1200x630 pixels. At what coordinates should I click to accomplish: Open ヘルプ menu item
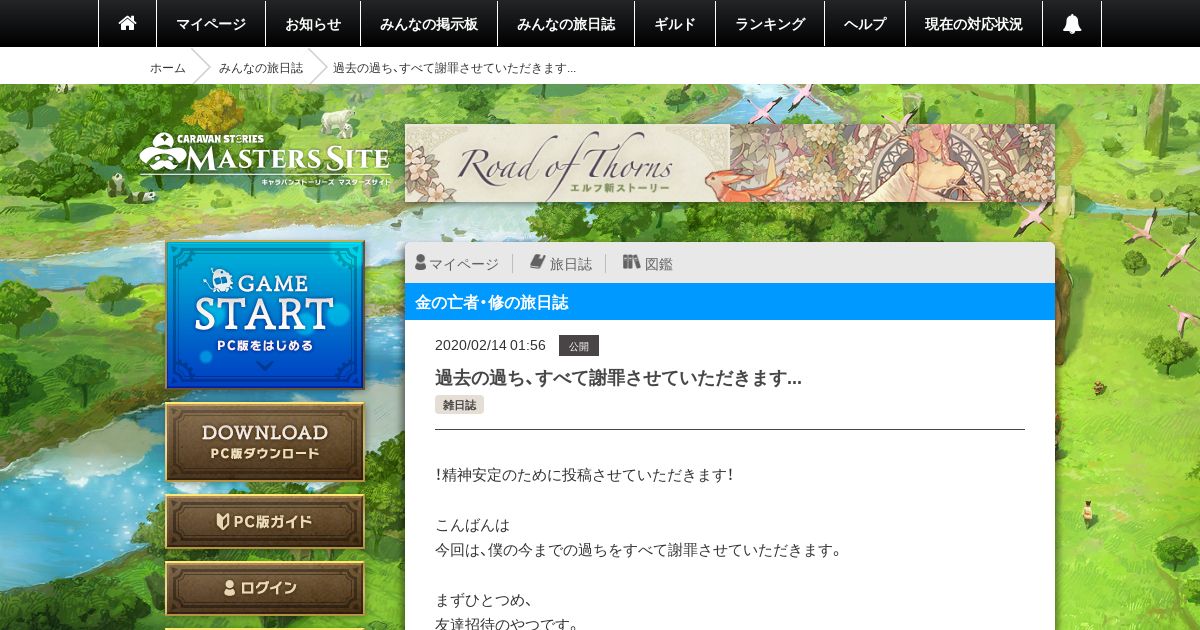pos(865,24)
